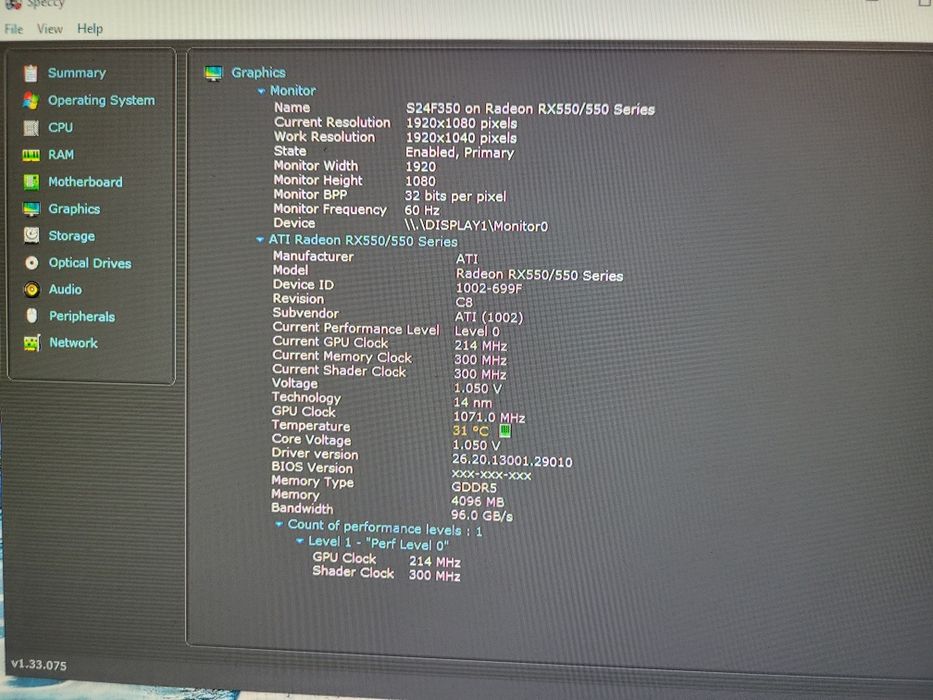The height and width of the screenshot is (700, 933).
Task: Click GPU Clock value 1071.0 MHz
Action: [x=489, y=417]
